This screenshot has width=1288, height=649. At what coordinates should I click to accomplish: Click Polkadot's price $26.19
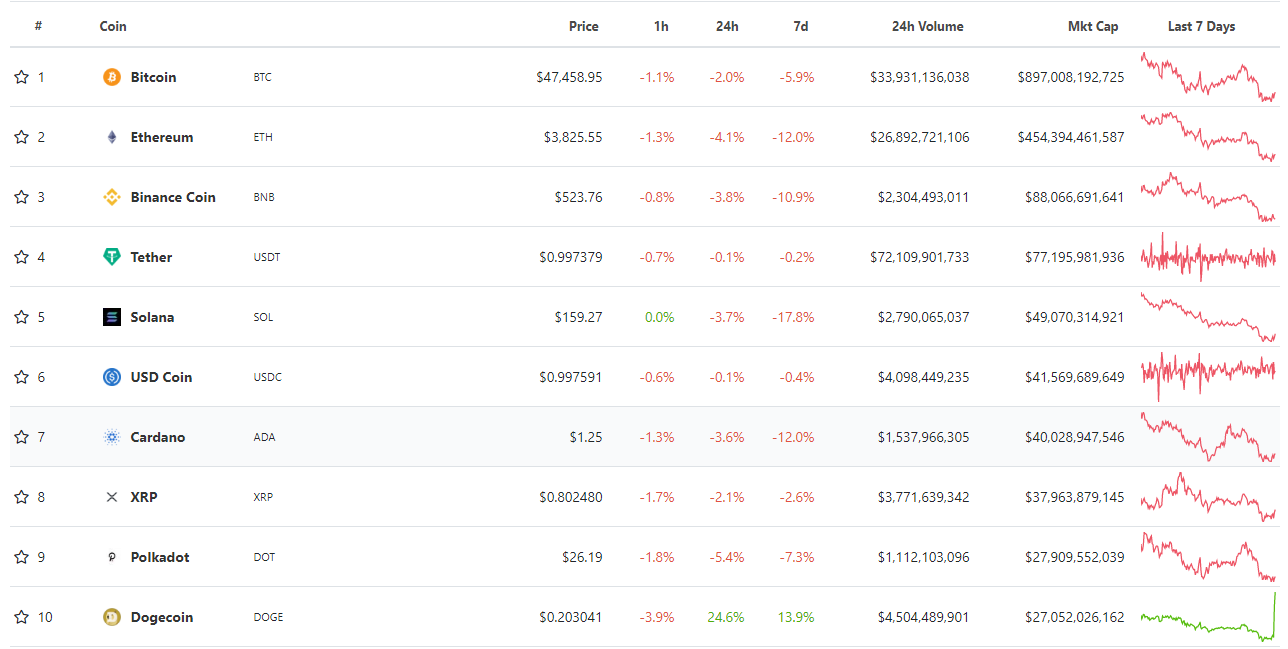582,557
